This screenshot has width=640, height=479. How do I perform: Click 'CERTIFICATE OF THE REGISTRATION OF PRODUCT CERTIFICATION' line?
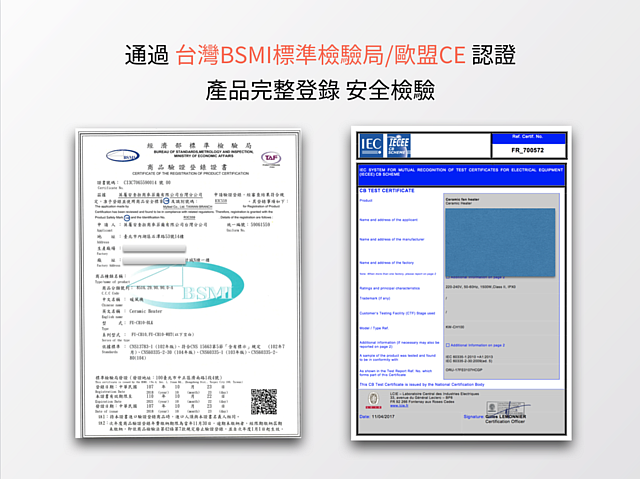click(x=190, y=173)
